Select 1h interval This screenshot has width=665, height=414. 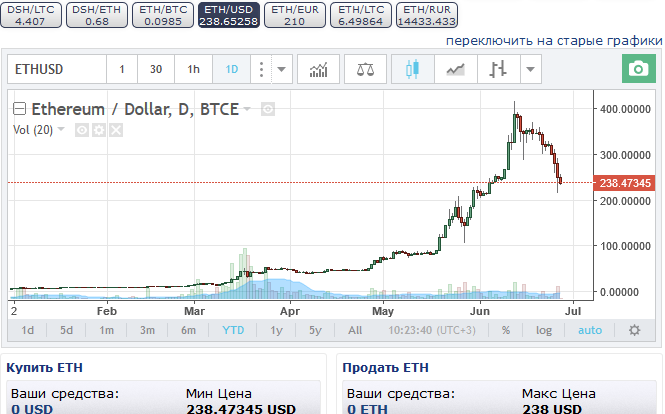193,69
